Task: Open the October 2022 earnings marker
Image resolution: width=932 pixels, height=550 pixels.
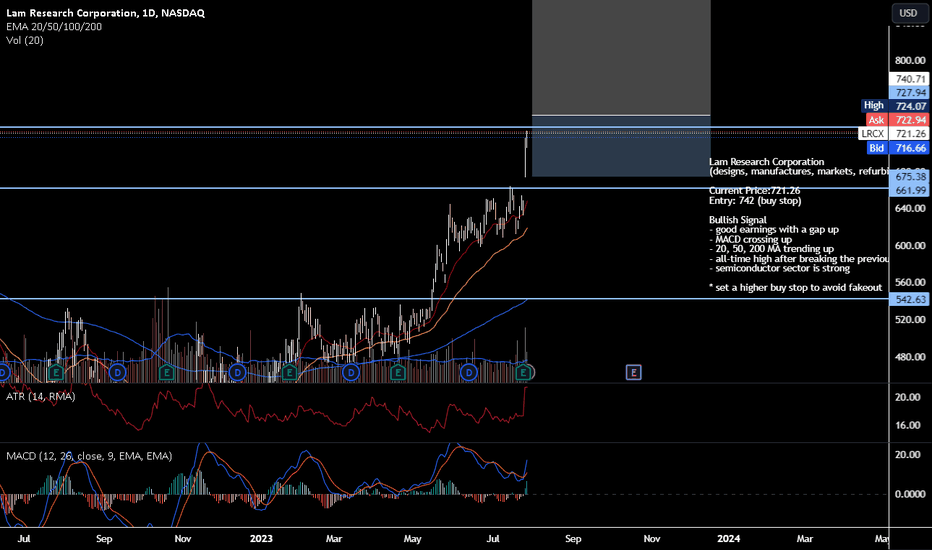Action: (x=166, y=373)
